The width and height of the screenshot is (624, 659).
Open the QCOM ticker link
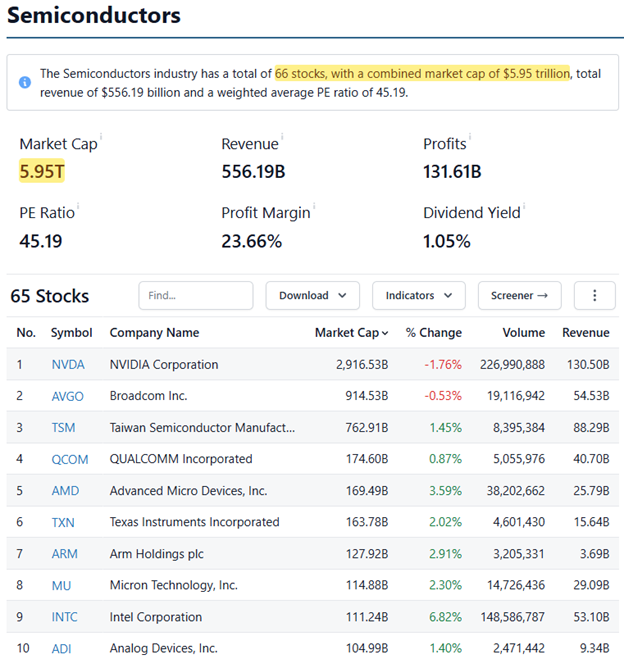point(70,459)
